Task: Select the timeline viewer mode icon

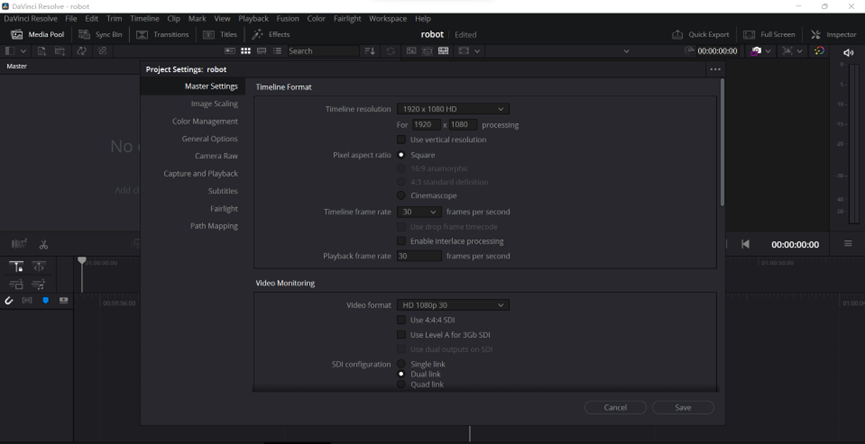Action: point(443,51)
